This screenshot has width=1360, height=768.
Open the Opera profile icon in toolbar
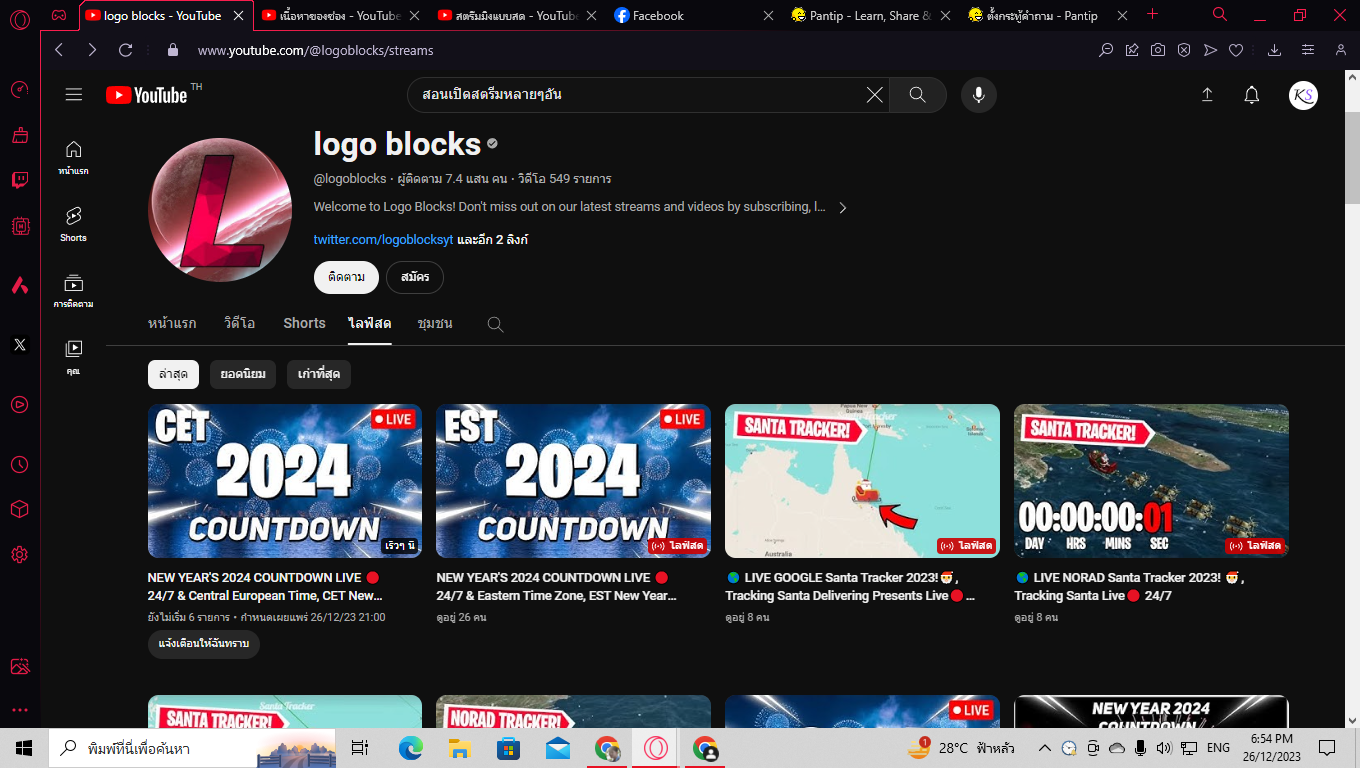tap(1343, 50)
